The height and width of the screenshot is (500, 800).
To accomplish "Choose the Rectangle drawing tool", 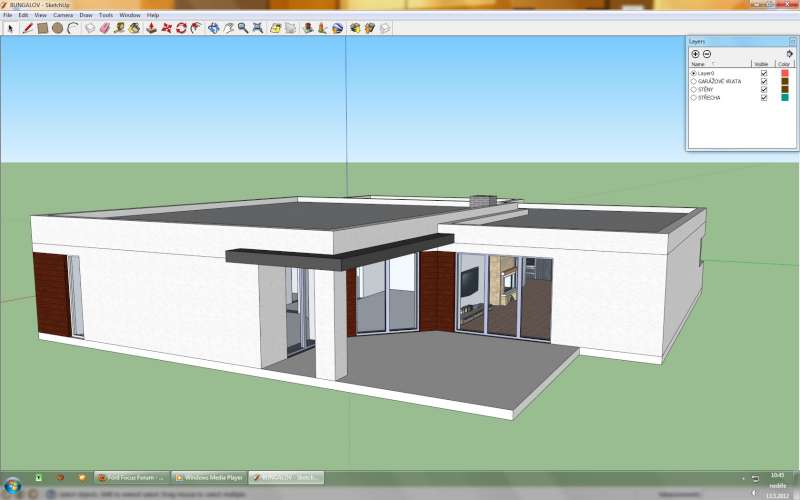I will (x=42, y=28).
